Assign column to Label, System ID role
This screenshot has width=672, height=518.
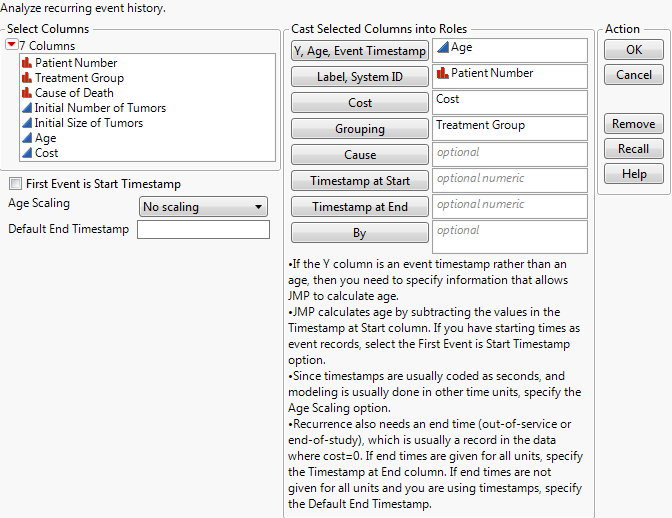pos(360,77)
